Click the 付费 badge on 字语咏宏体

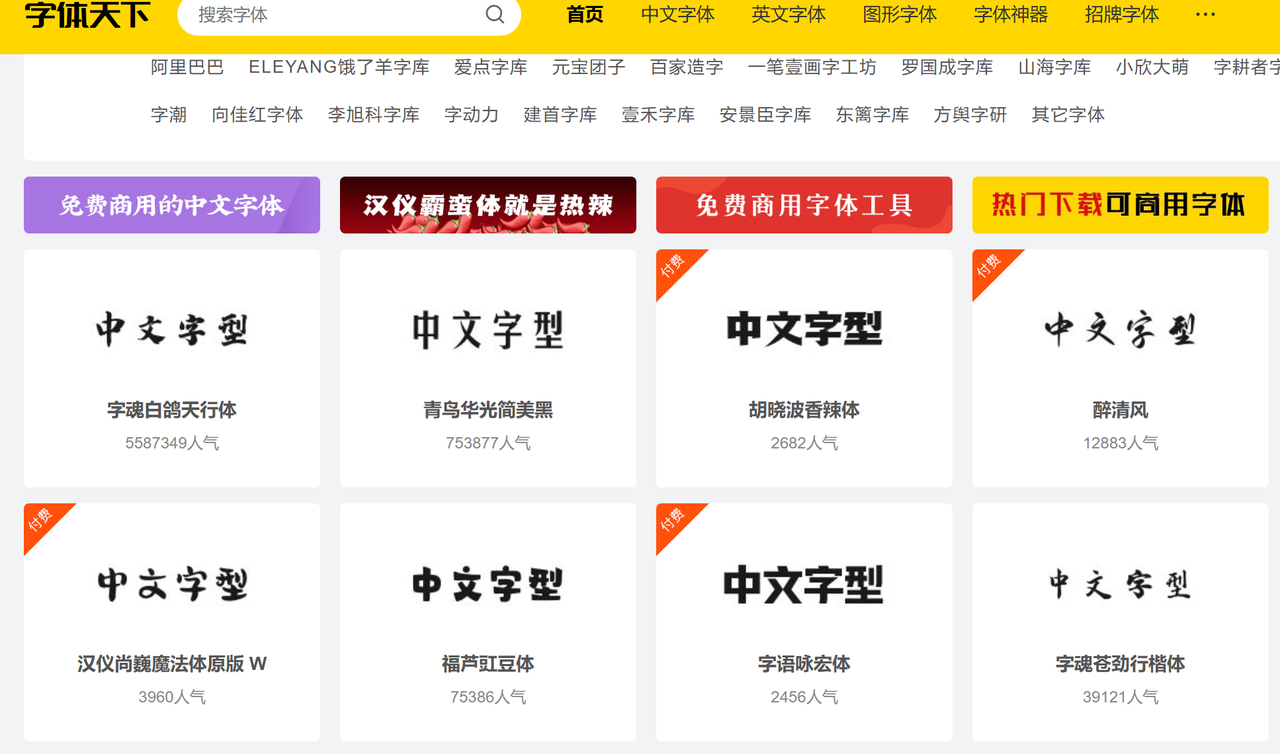(x=673, y=519)
